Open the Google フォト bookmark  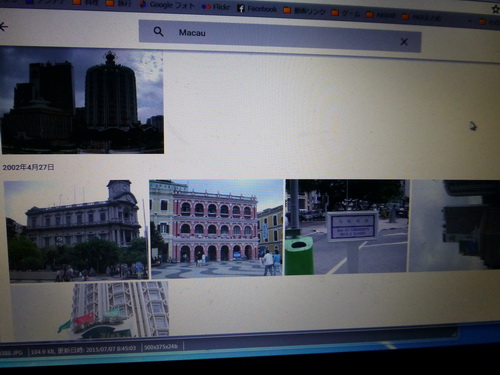[x=166, y=5]
